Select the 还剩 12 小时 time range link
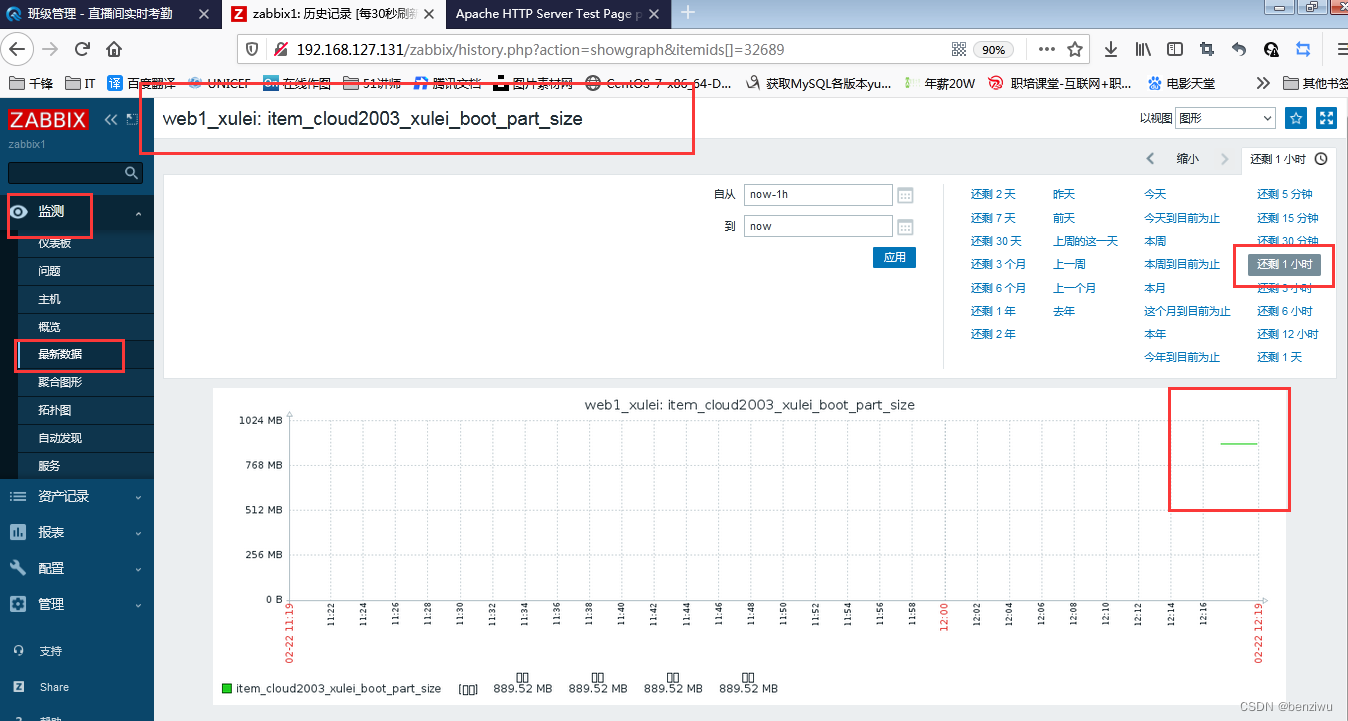 (x=1288, y=334)
